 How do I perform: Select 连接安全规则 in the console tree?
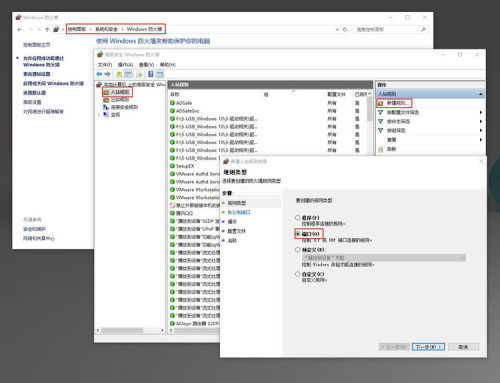[x=124, y=107]
